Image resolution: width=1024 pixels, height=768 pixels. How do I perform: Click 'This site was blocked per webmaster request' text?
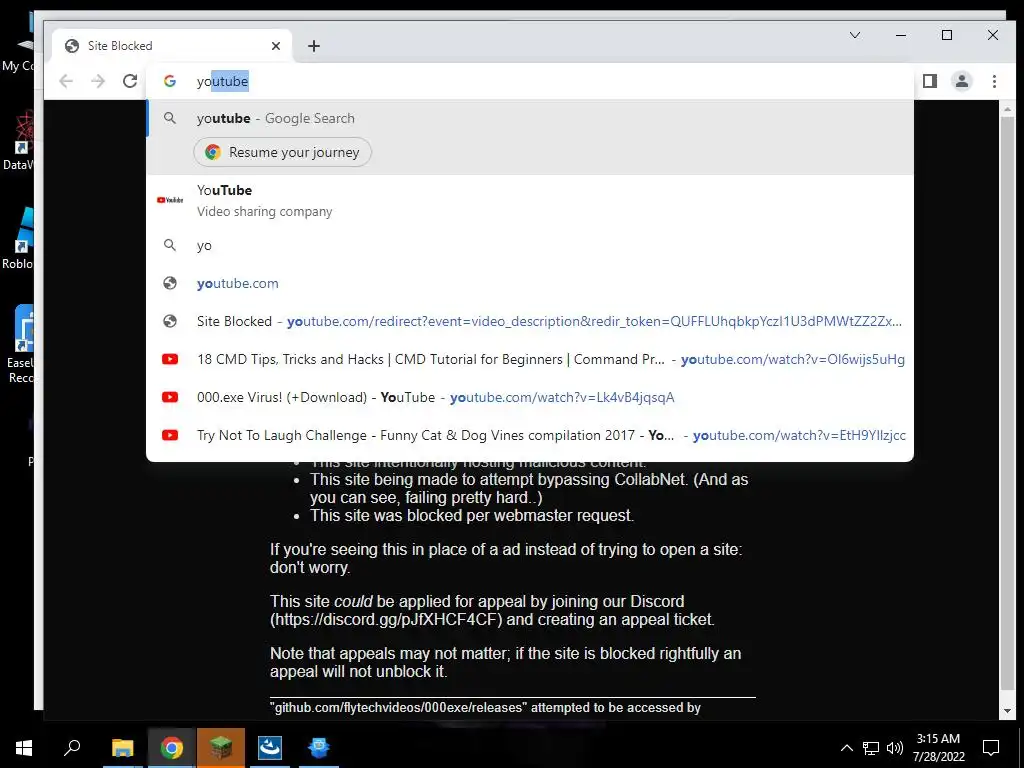(472, 515)
